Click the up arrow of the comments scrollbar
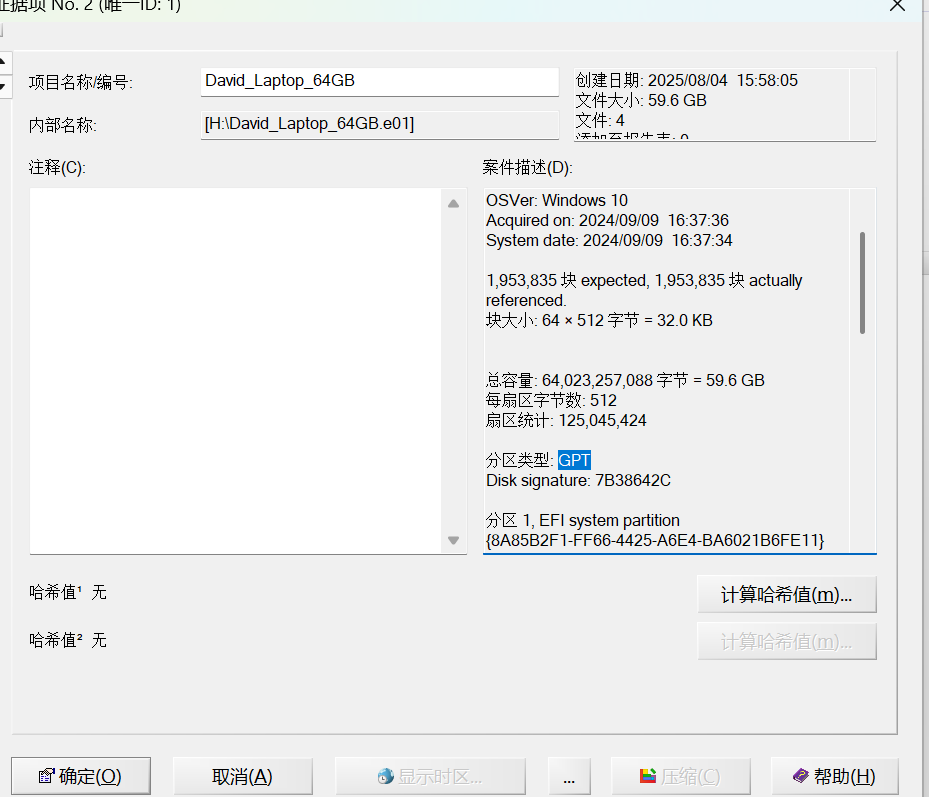The width and height of the screenshot is (929, 797). [453, 202]
